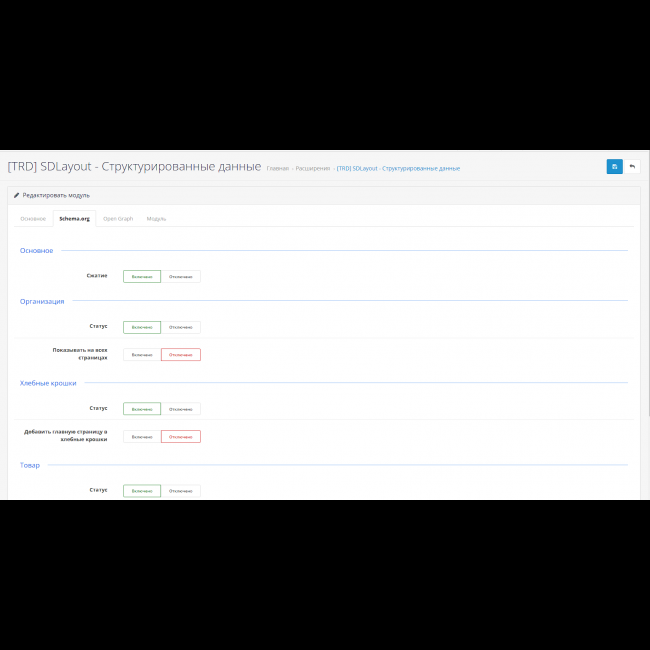
Task: Click the back arrow icon button
Action: click(x=632, y=167)
